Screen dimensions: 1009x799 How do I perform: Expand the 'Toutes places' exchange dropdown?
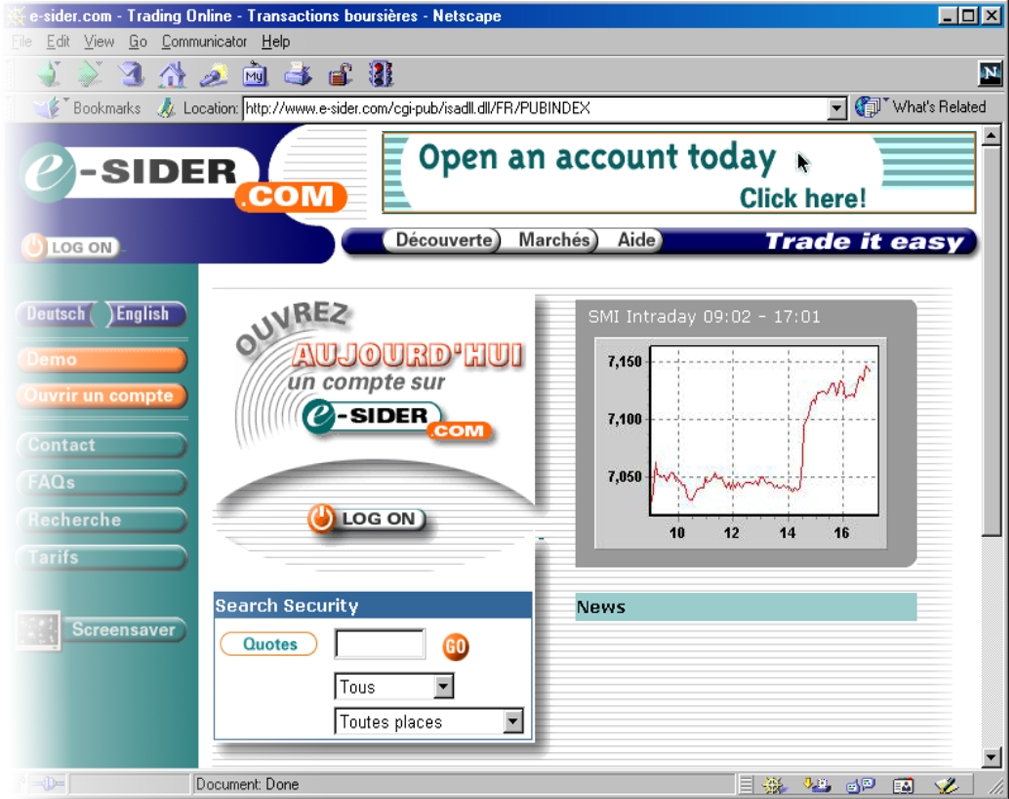click(513, 721)
